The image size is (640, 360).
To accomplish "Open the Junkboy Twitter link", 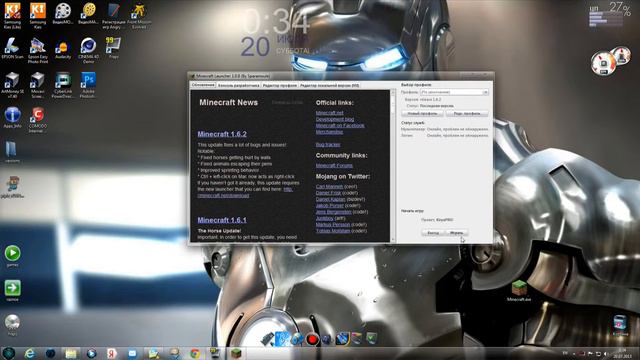I will click(324, 218).
